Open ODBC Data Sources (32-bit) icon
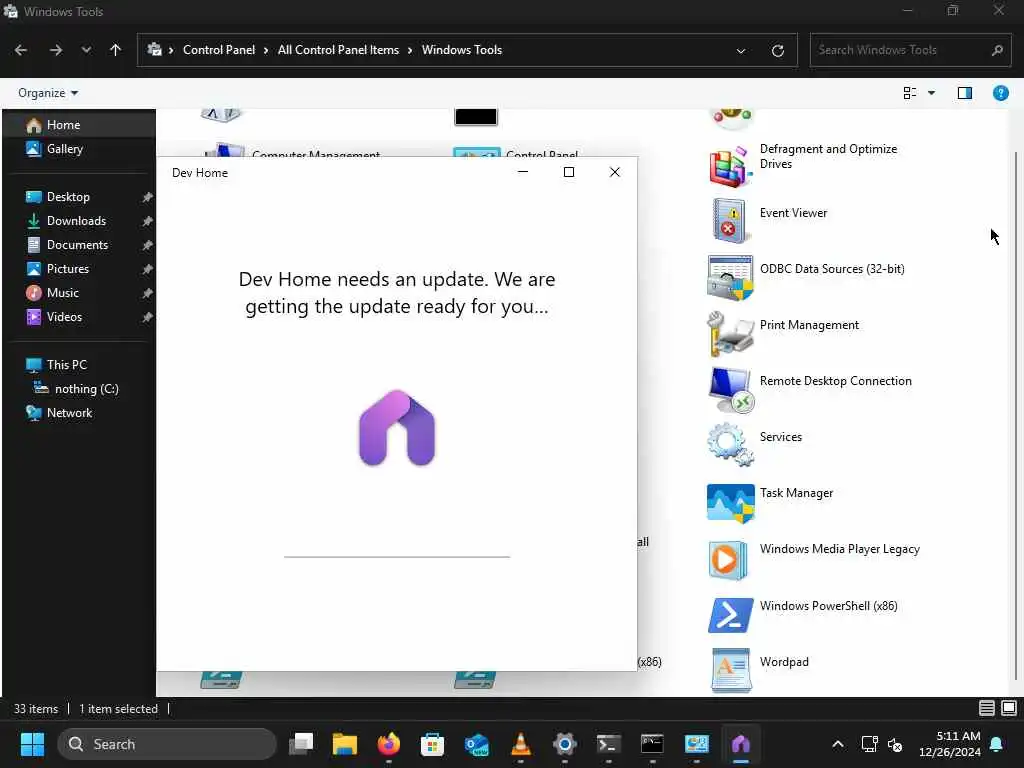Viewport: 1024px width, 768px height. pos(730,278)
